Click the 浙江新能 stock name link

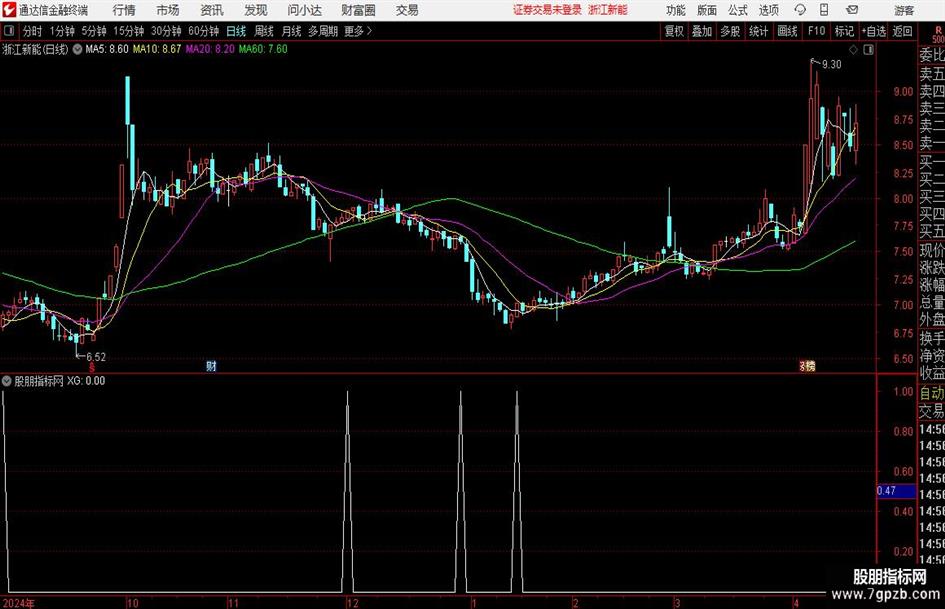[x=608, y=10]
